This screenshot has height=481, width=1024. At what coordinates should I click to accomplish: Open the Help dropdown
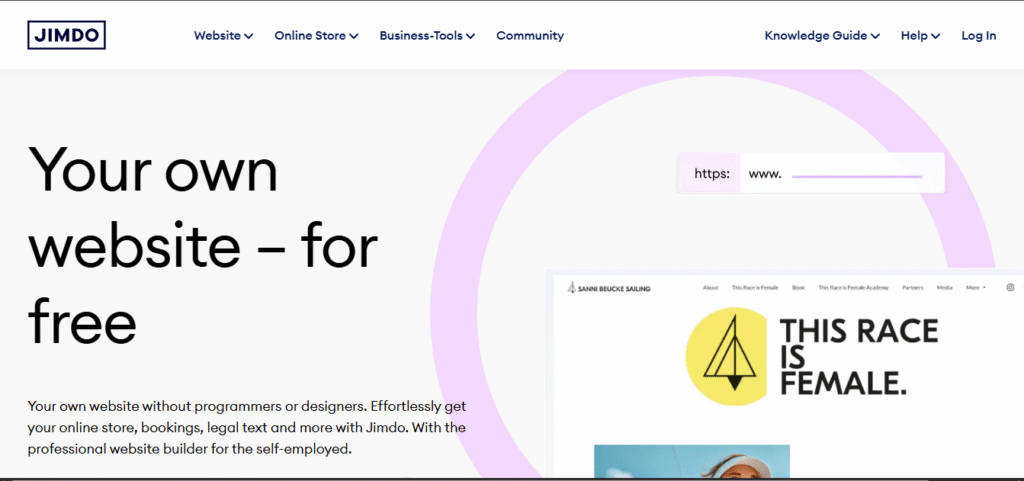920,36
